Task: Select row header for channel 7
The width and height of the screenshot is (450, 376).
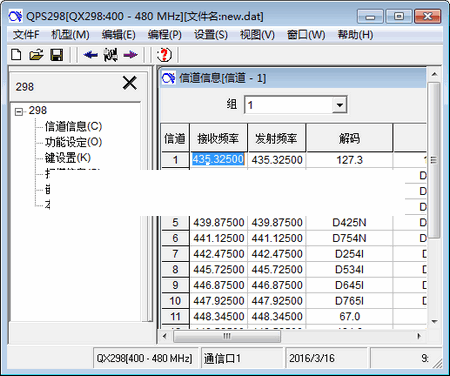Action: pyautogui.click(x=175, y=254)
